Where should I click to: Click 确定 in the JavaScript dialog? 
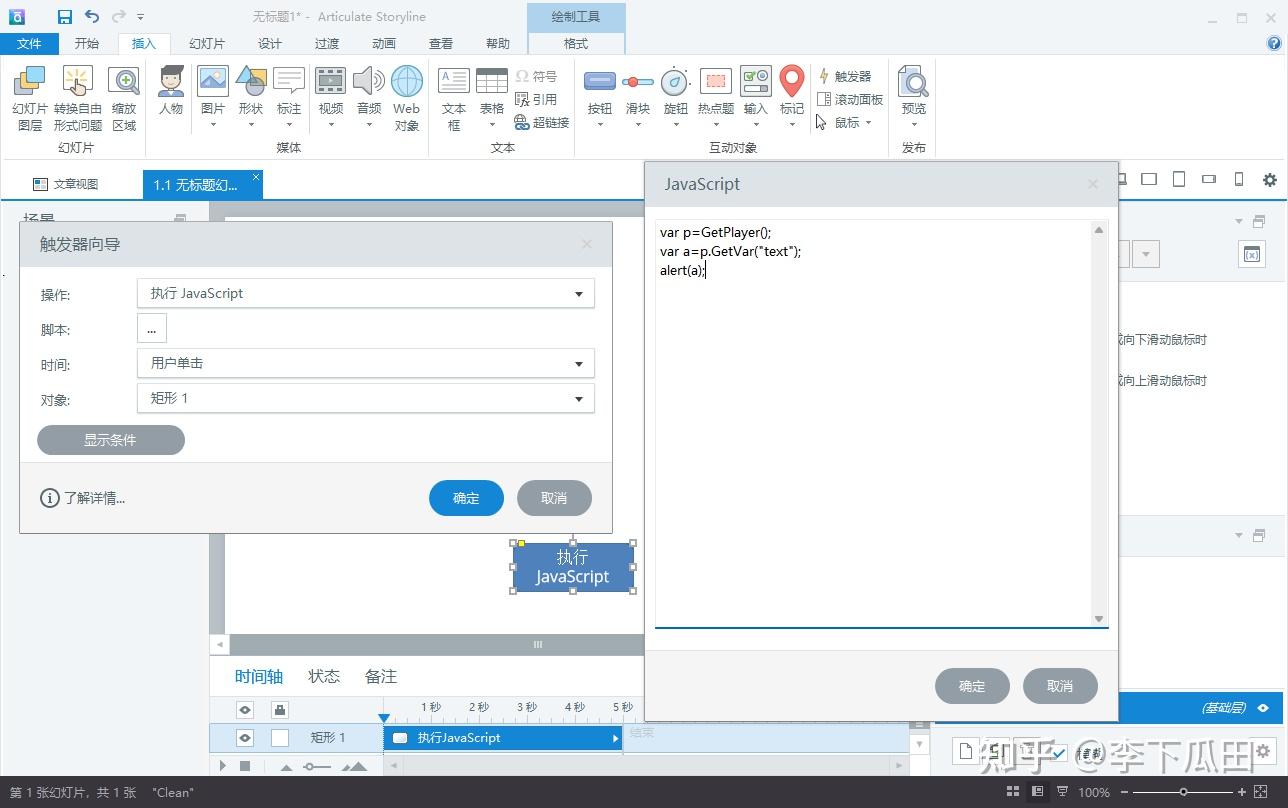(971, 686)
